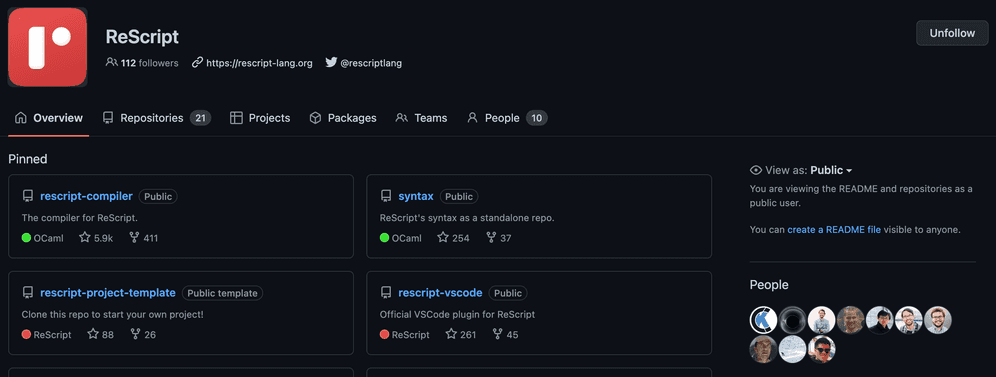
Task: Open rescript-vscode stargazers showing 261
Action: click(461, 334)
